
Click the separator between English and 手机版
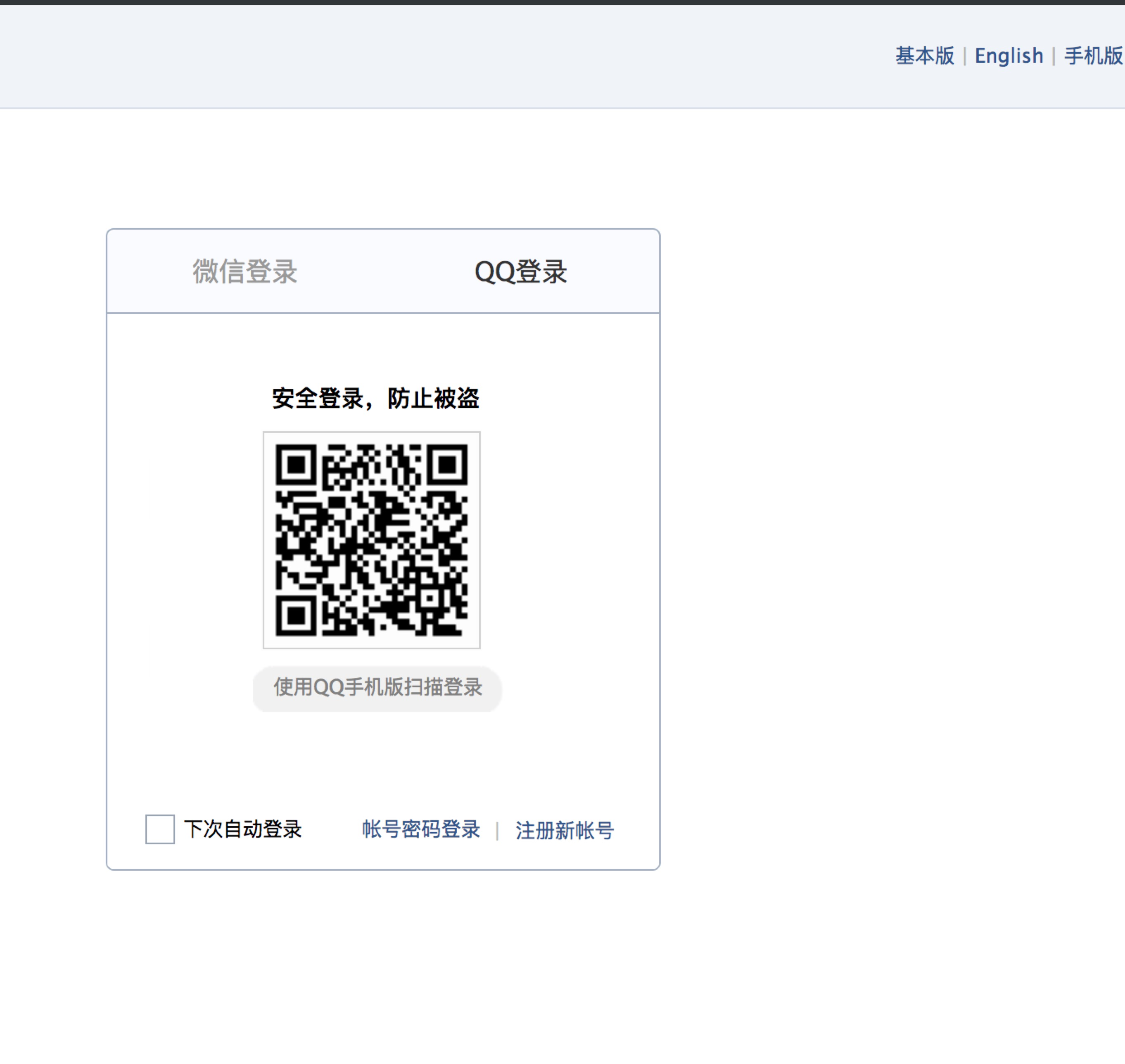[x=1054, y=57]
